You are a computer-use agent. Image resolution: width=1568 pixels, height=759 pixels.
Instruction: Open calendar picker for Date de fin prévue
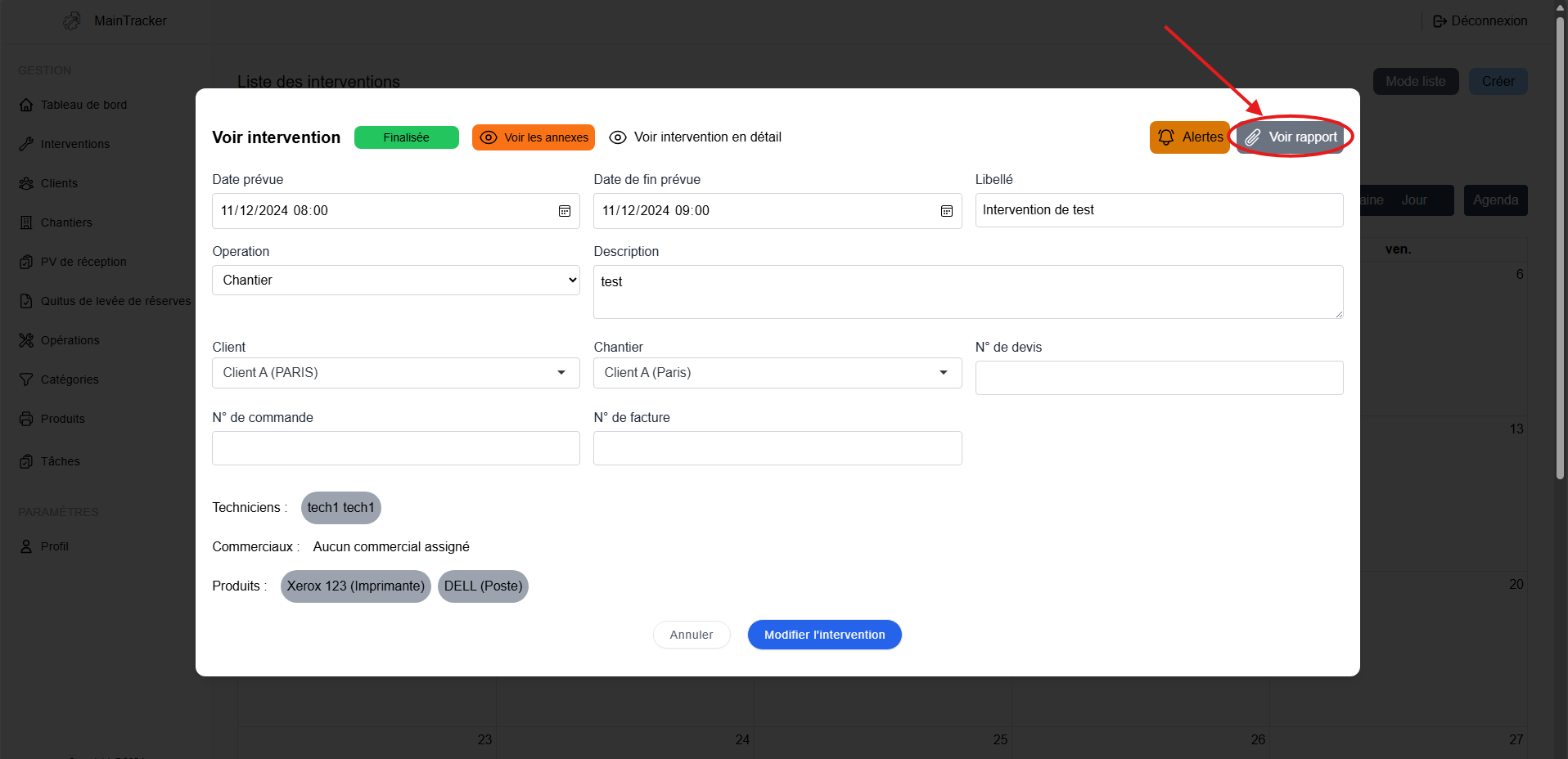[x=946, y=211]
